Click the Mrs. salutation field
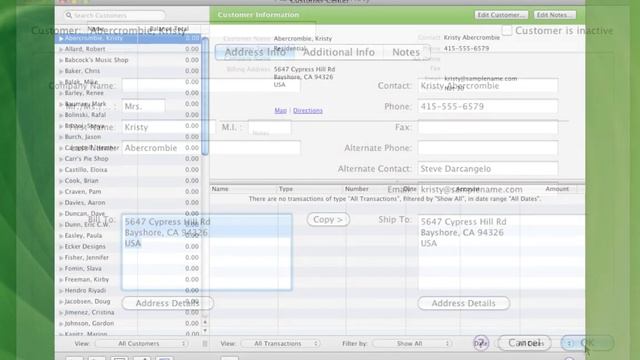 pyautogui.click(x=144, y=107)
